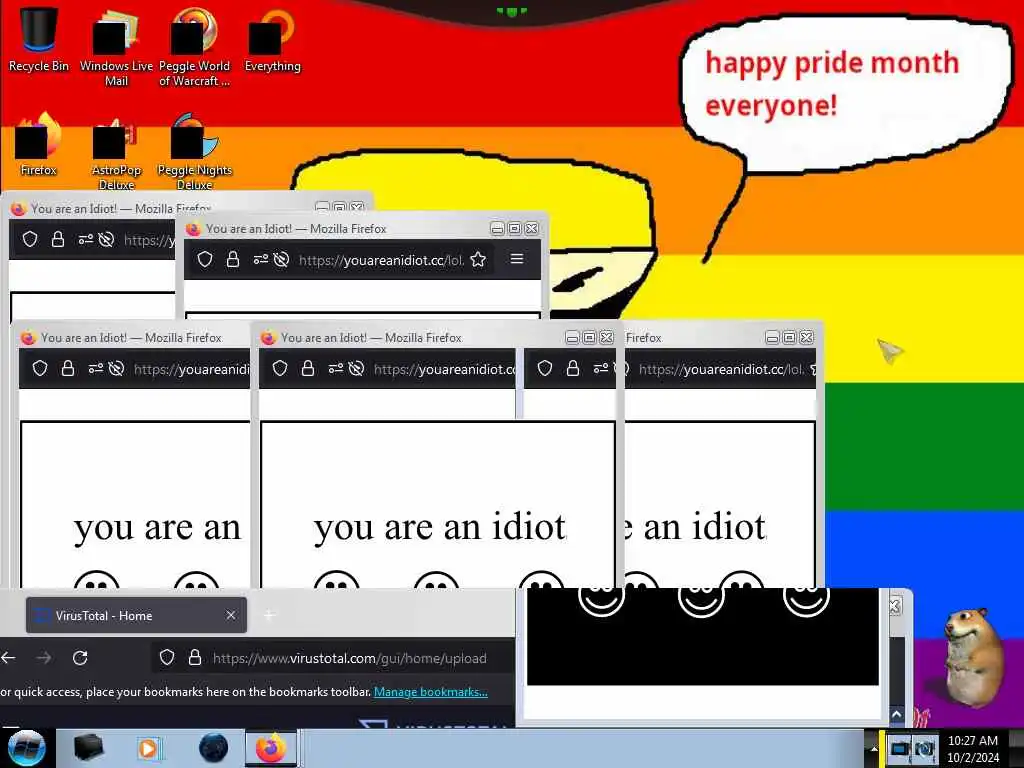
Task: Click the shield in the window showing 'you are an'
Action: [x=40, y=369]
